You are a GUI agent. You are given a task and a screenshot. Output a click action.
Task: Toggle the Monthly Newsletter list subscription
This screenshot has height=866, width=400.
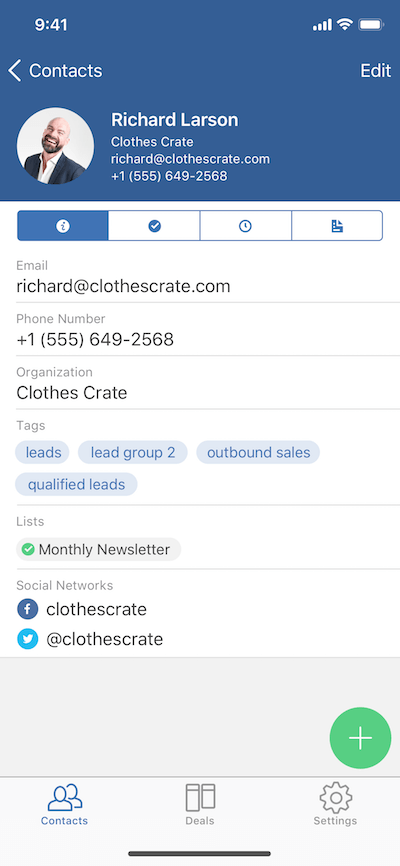[x=98, y=550]
